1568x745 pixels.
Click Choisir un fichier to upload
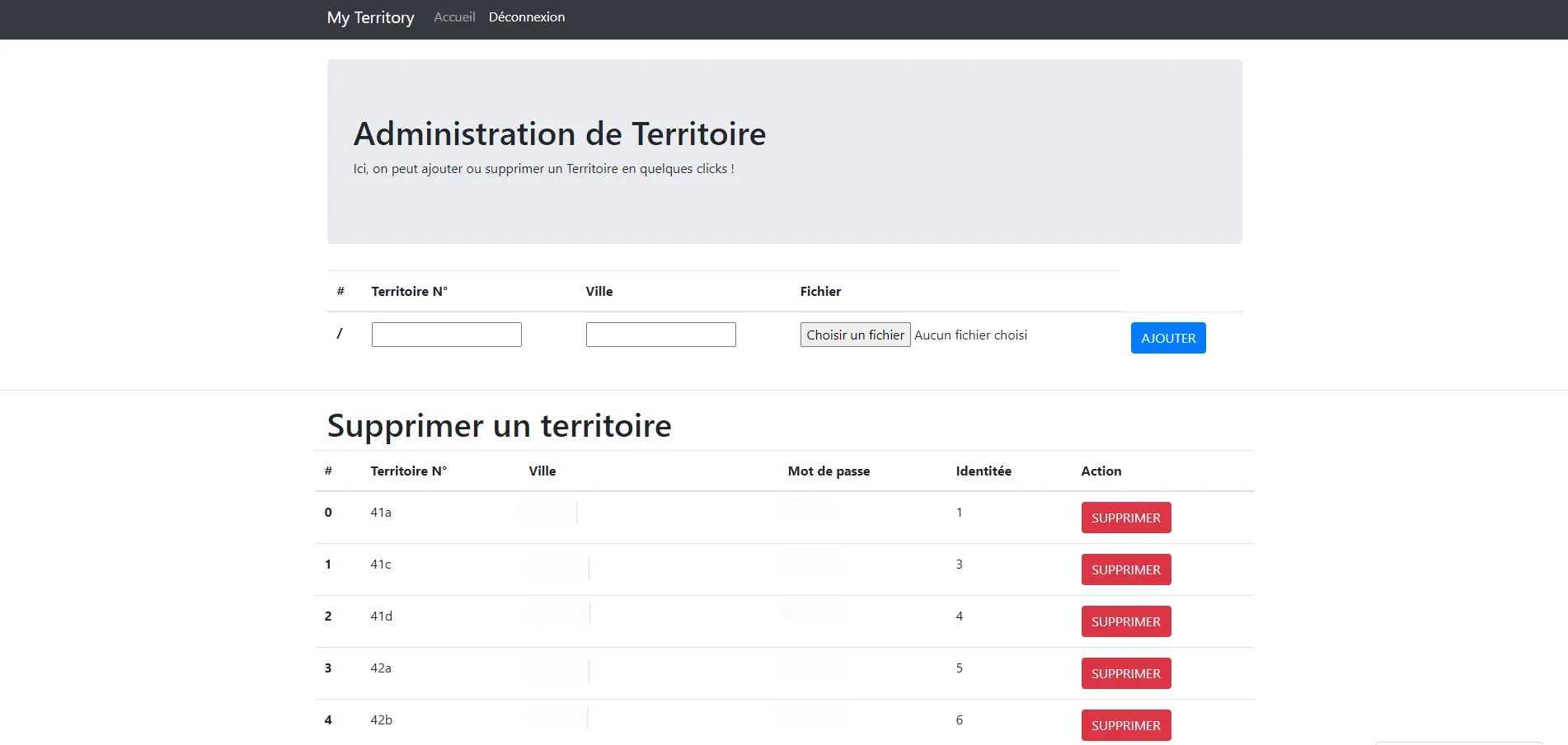(x=855, y=335)
